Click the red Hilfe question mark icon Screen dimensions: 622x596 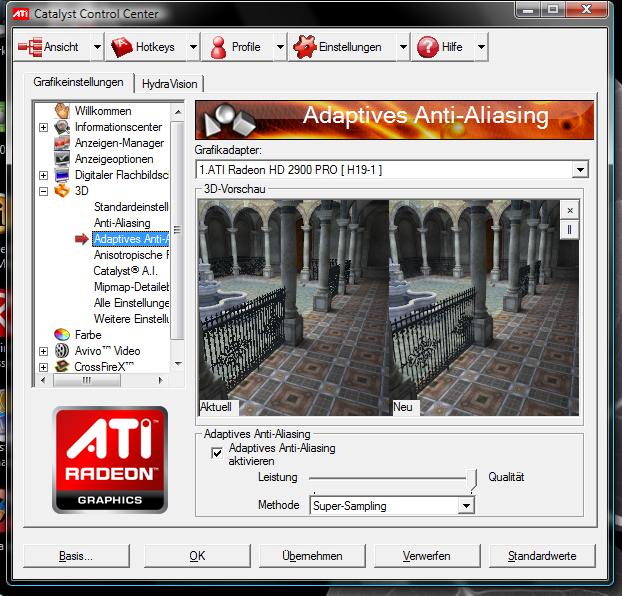pyautogui.click(x=428, y=47)
